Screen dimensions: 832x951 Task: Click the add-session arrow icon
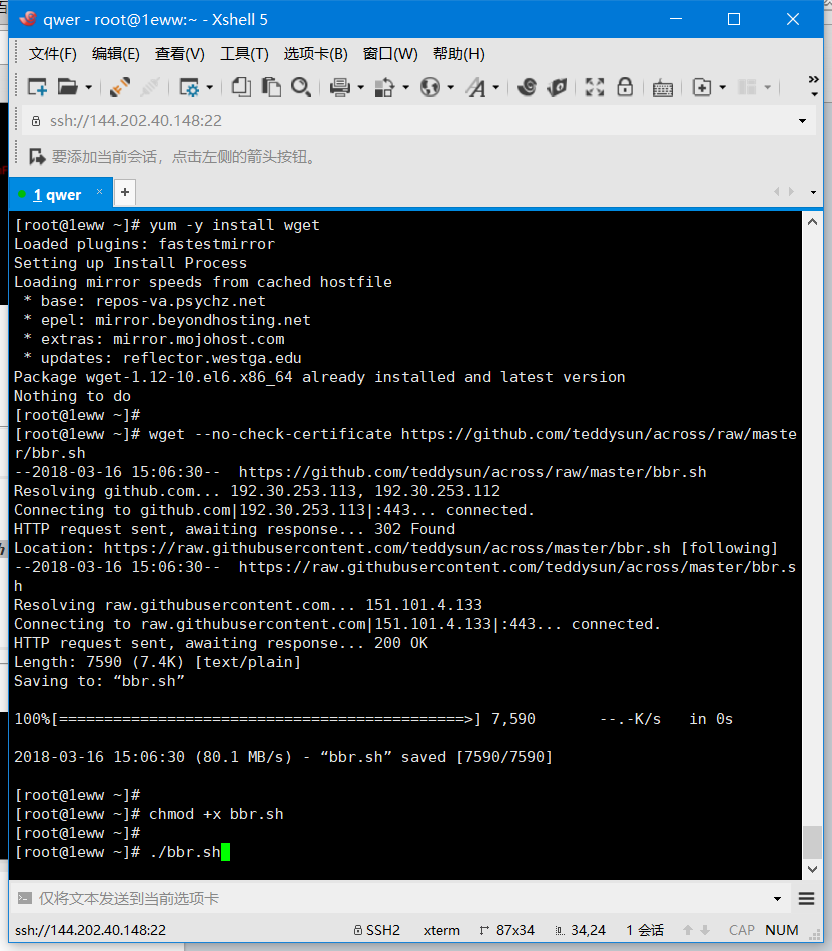[x=37, y=157]
